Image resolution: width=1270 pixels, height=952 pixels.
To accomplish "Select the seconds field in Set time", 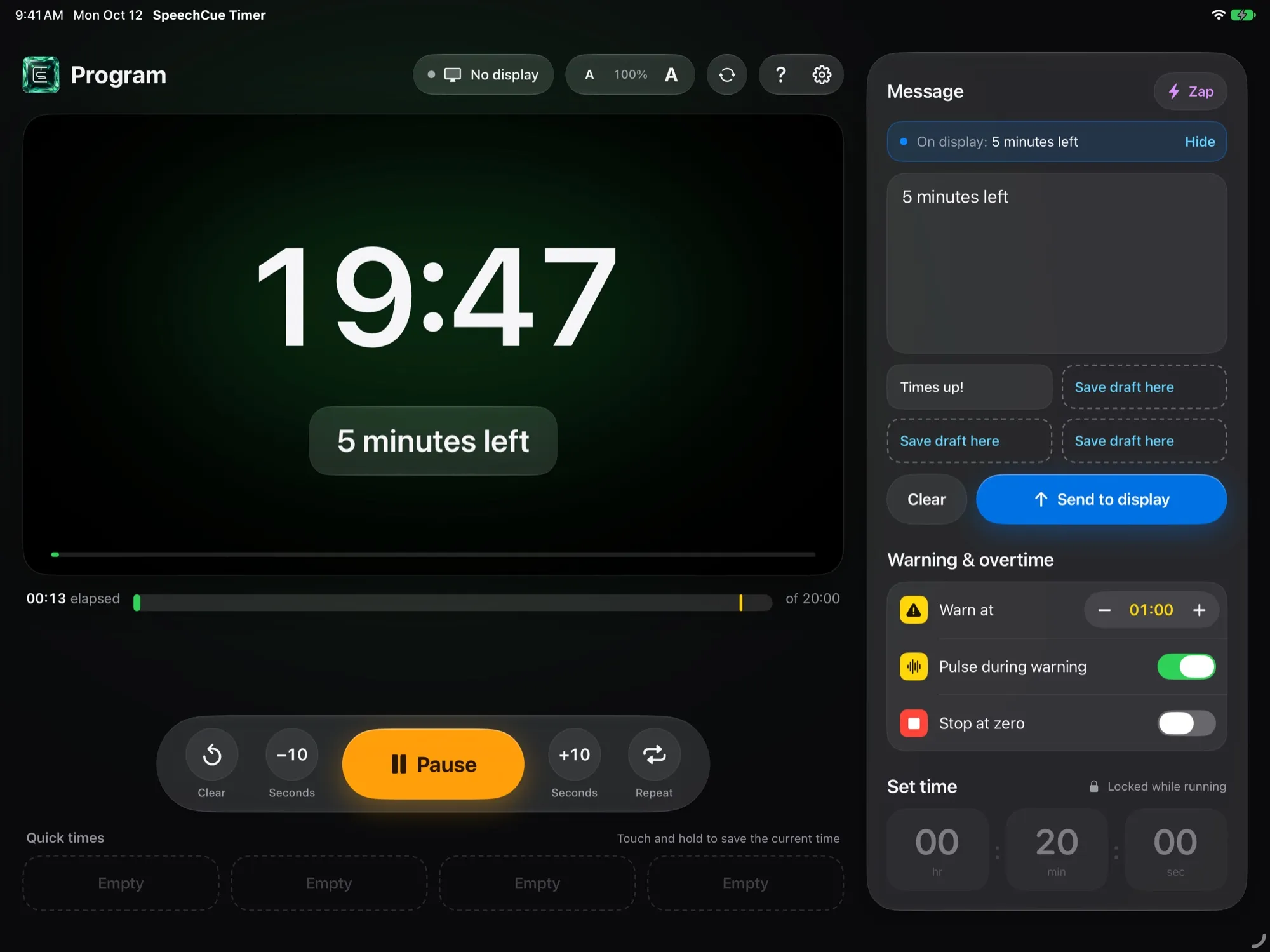I will 1175,849.
